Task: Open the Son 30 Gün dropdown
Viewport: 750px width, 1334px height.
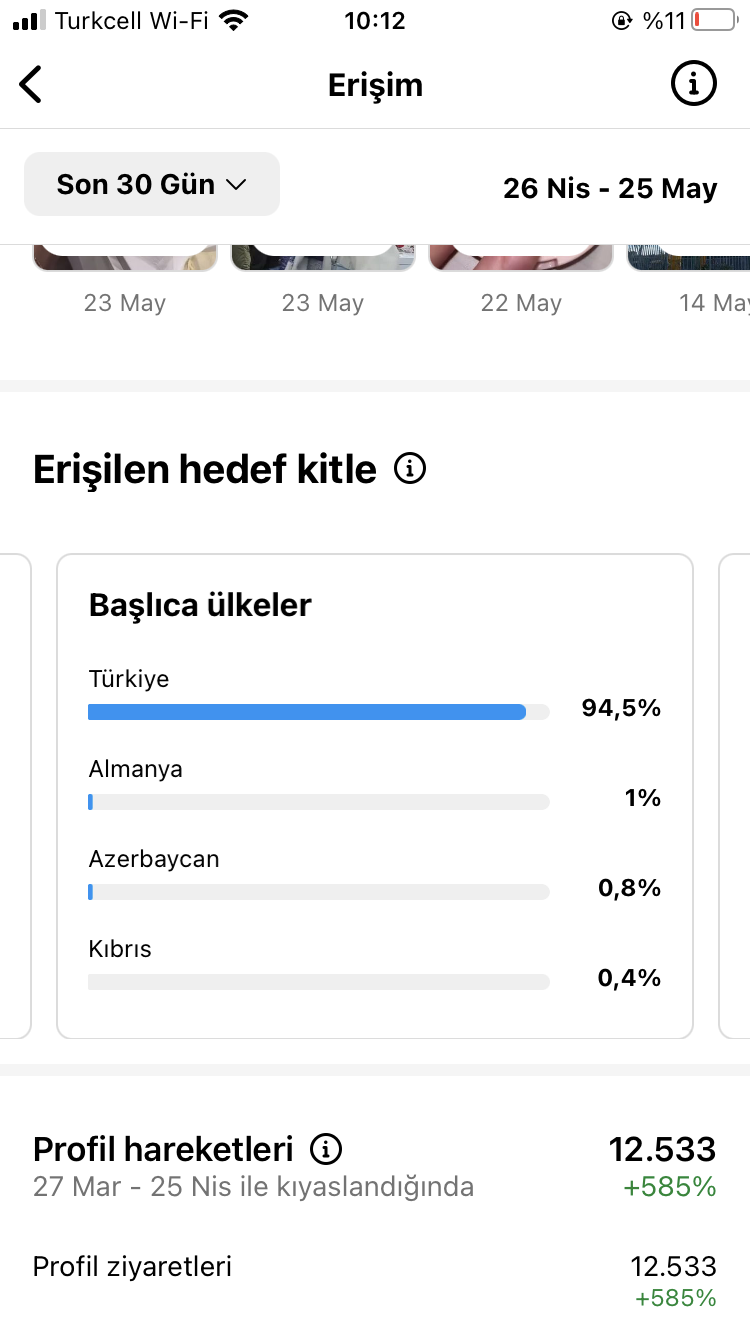Action: [152, 184]
